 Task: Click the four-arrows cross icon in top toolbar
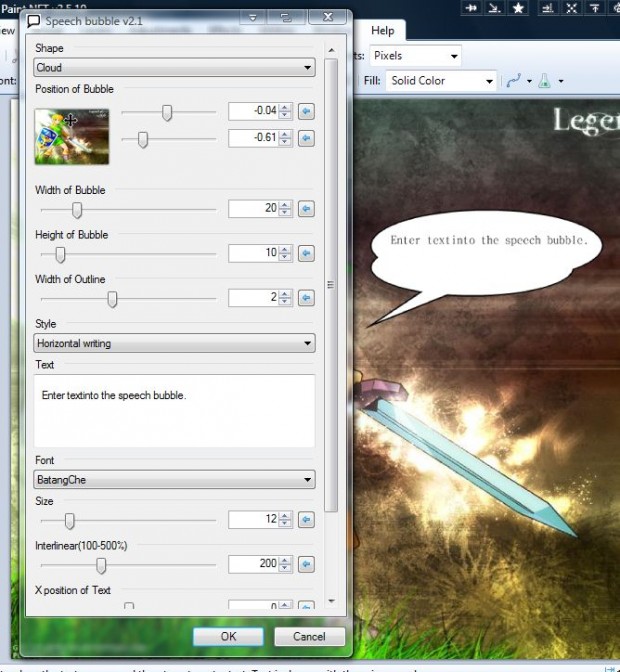tap(571, 8)
